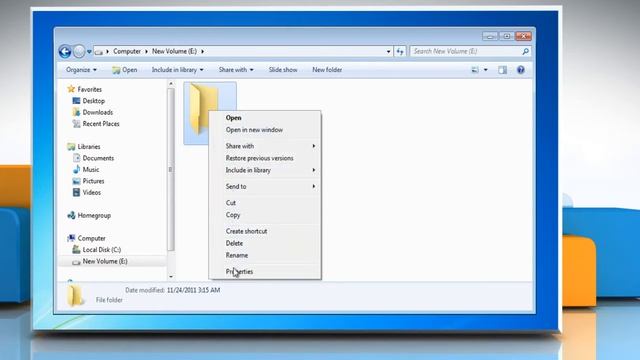Click the navigation pane scrollbar thumb
The width and height of the screenshot is (640, 360).
171,169
